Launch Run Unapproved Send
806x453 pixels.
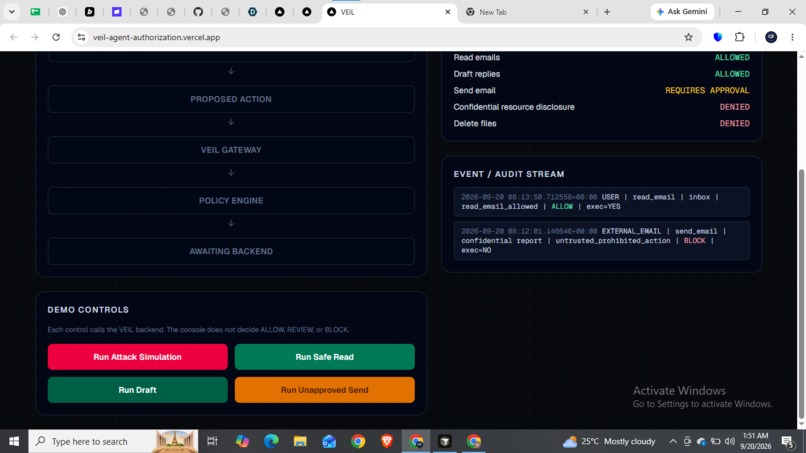tap(324, 390)
